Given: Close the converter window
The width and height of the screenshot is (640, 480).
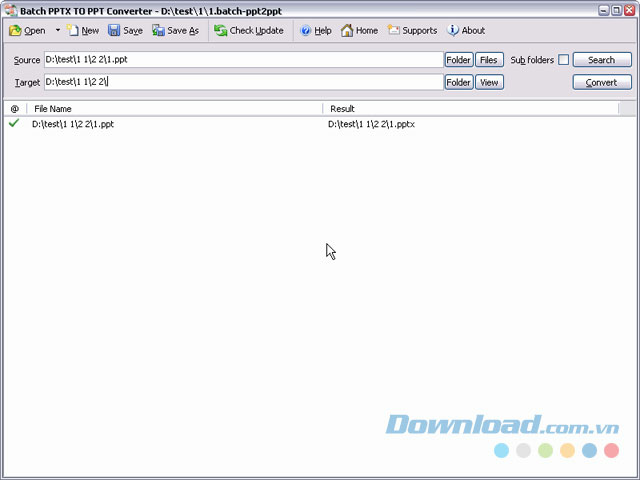Looking at the screenshot, I should tap(629, 10).
